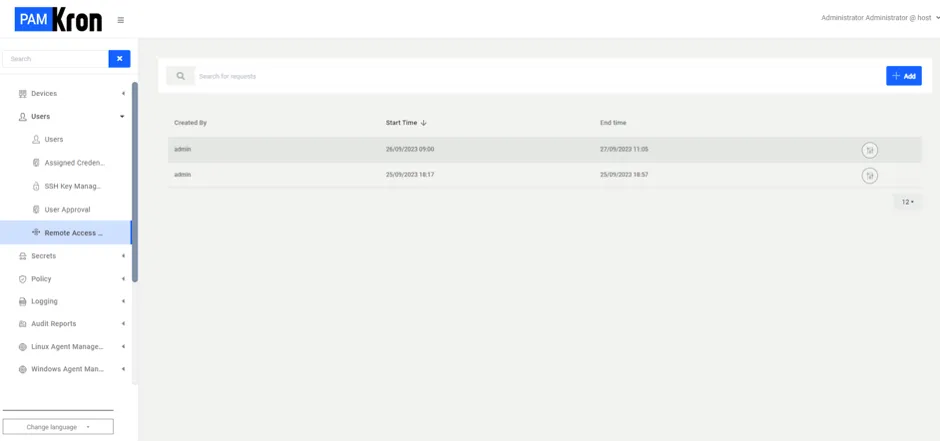
Task: Click the Devices grid icon
Action: (23, 94)
